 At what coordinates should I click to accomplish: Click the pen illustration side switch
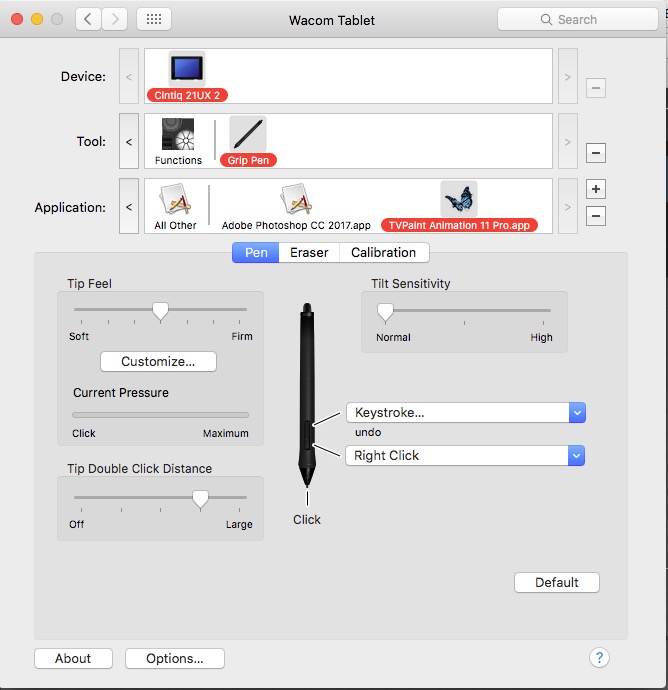[x=307, y=435]
